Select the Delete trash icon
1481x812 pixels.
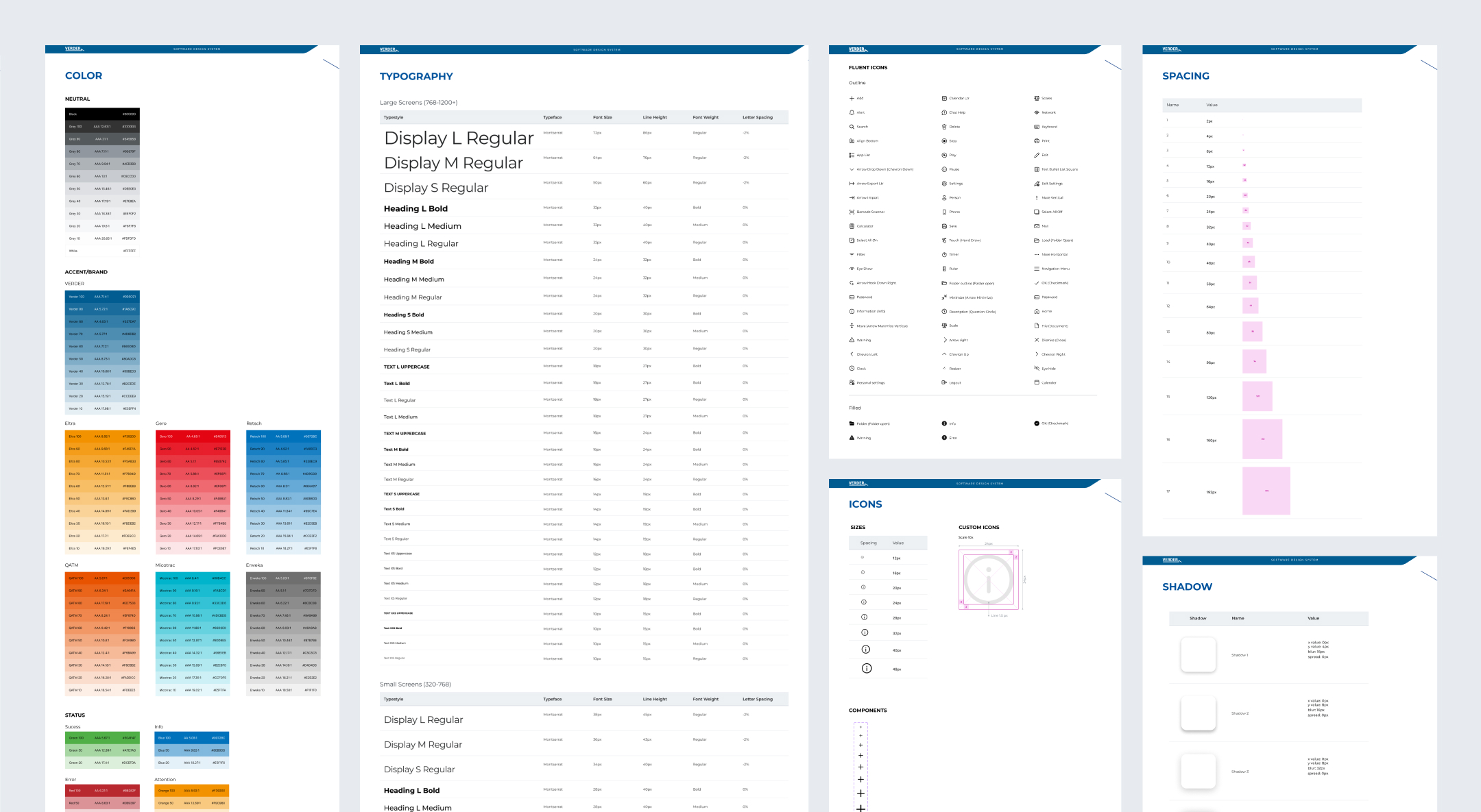pyautogui.click(x=944, y=127)
